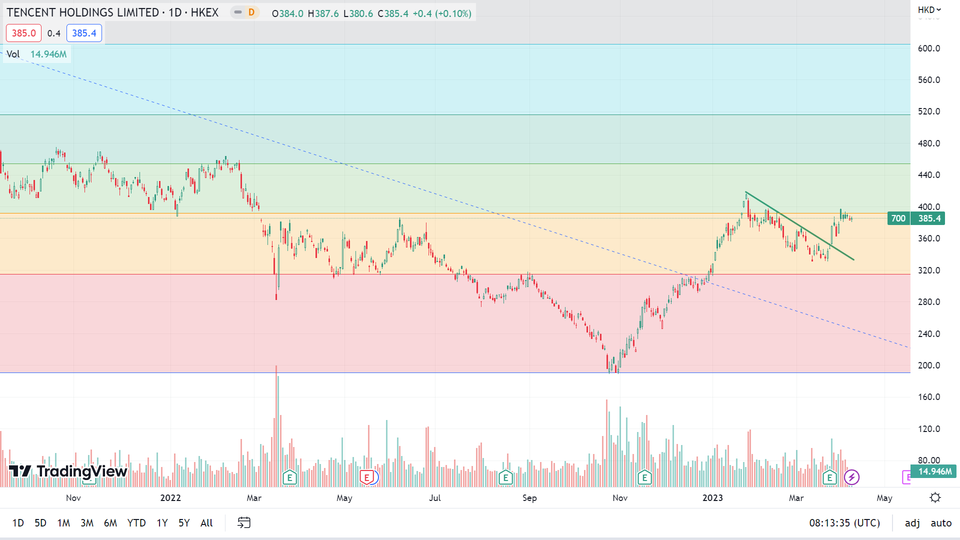The height and width of the screenshot is (540, 960).
Task: Click the +0.4 (+0.10%) change value
Action: point(441,13)
